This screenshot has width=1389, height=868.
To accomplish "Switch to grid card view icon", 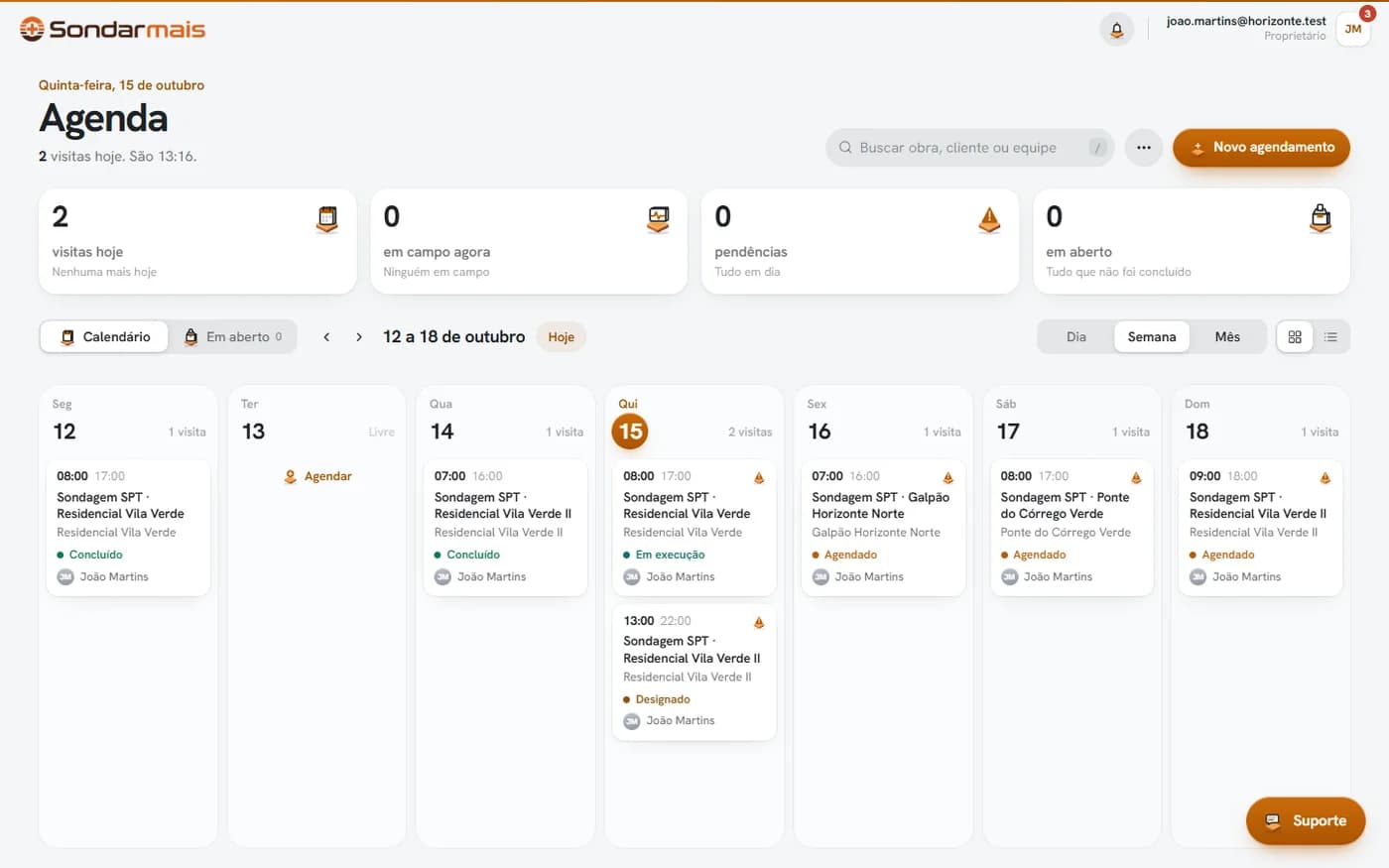I will [1295, 337].
